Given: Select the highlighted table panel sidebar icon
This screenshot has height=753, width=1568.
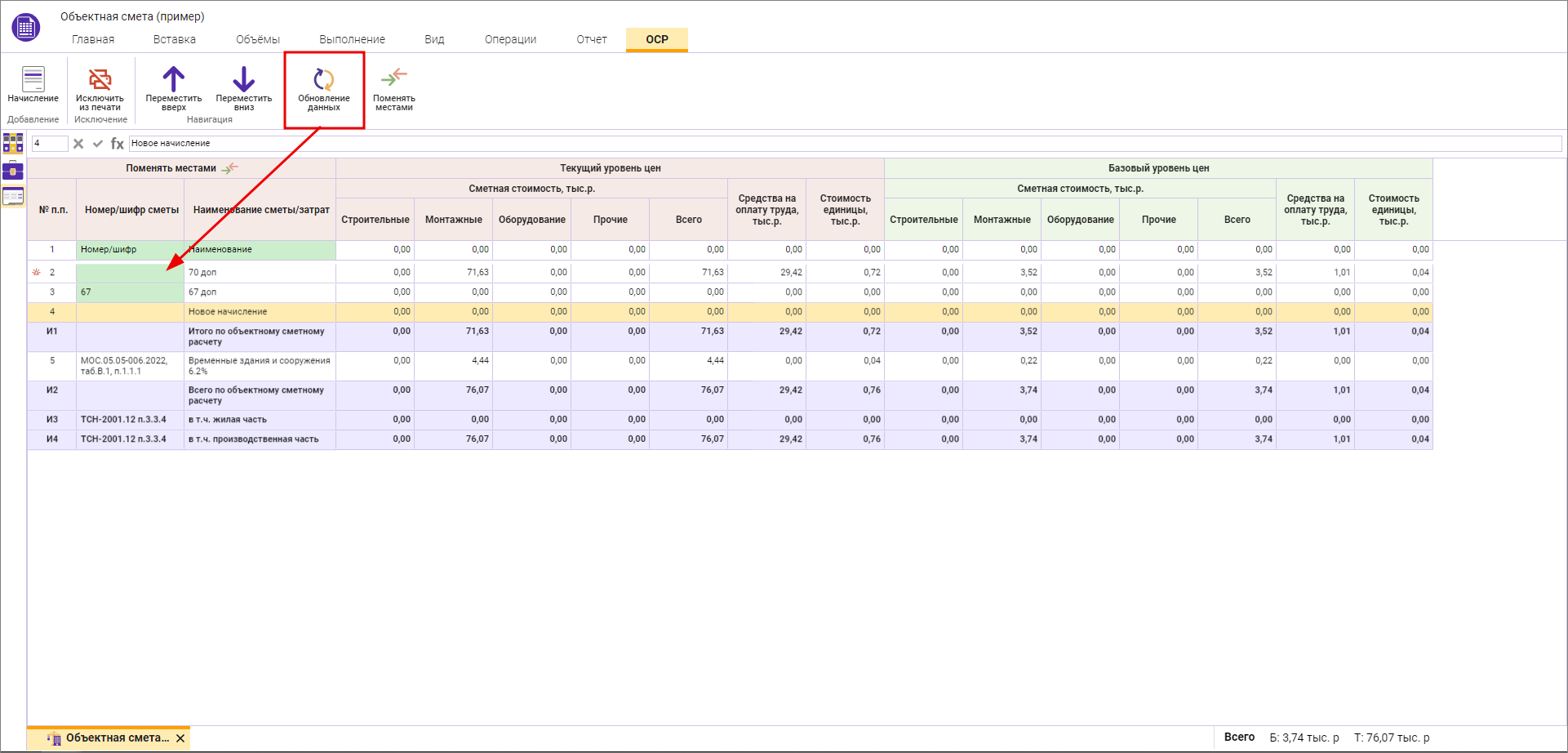Looking at the screenshot, I should (x=13, y=197).
